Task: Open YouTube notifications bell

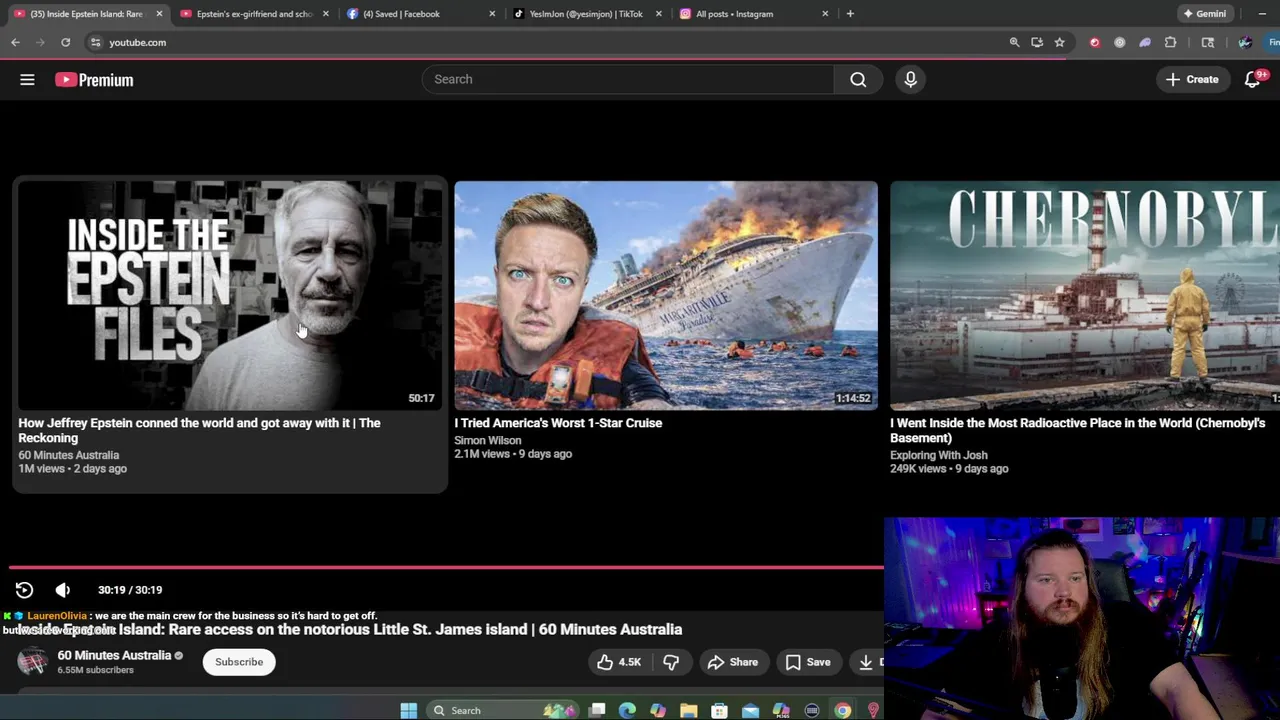Action: click(1252, 79)
